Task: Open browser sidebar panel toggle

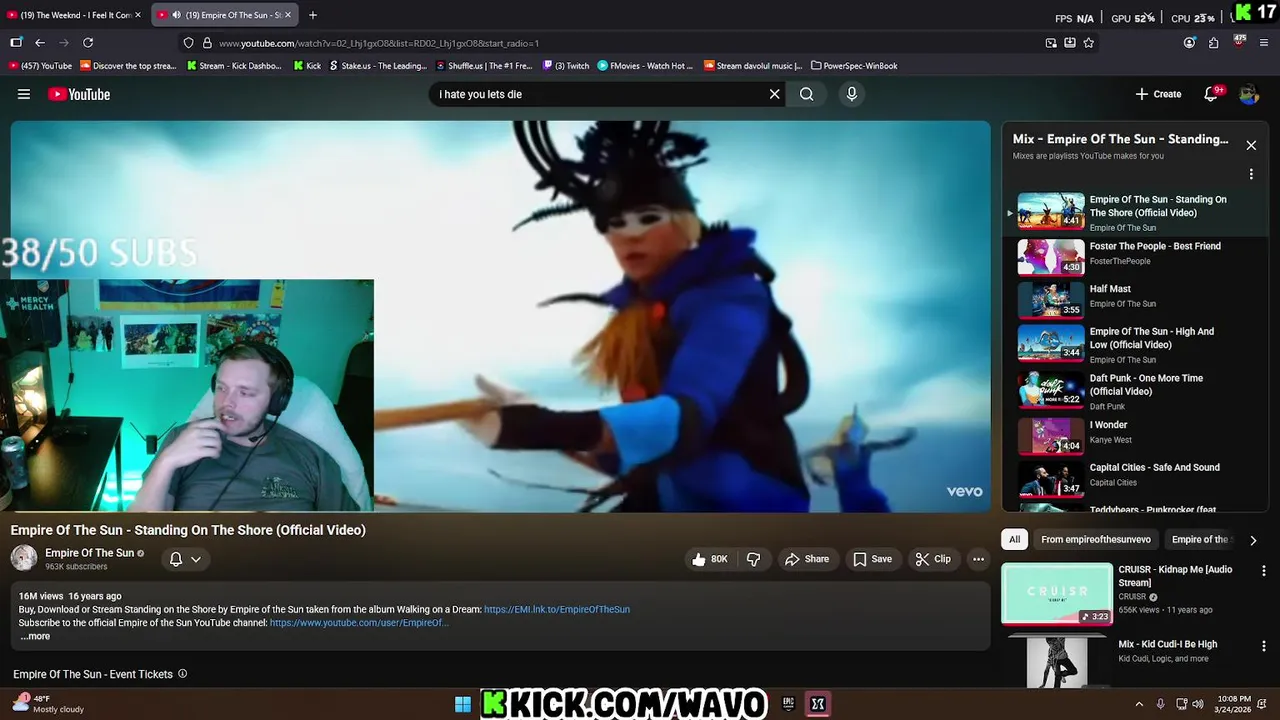Action: click(16, 43)
